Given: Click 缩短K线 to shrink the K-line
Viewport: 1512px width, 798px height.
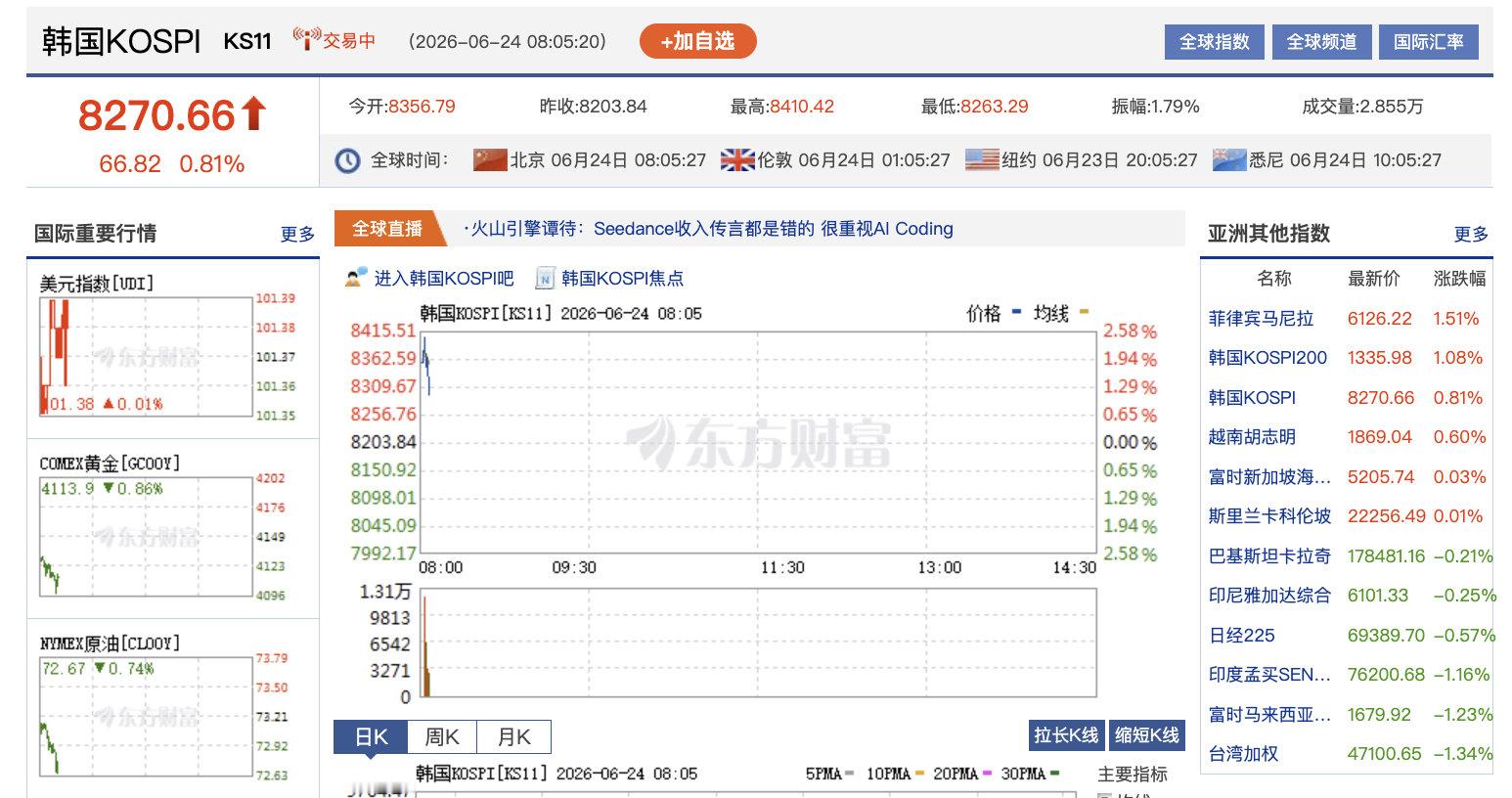Looking at the screenshot, I should tap(1147, 735).
